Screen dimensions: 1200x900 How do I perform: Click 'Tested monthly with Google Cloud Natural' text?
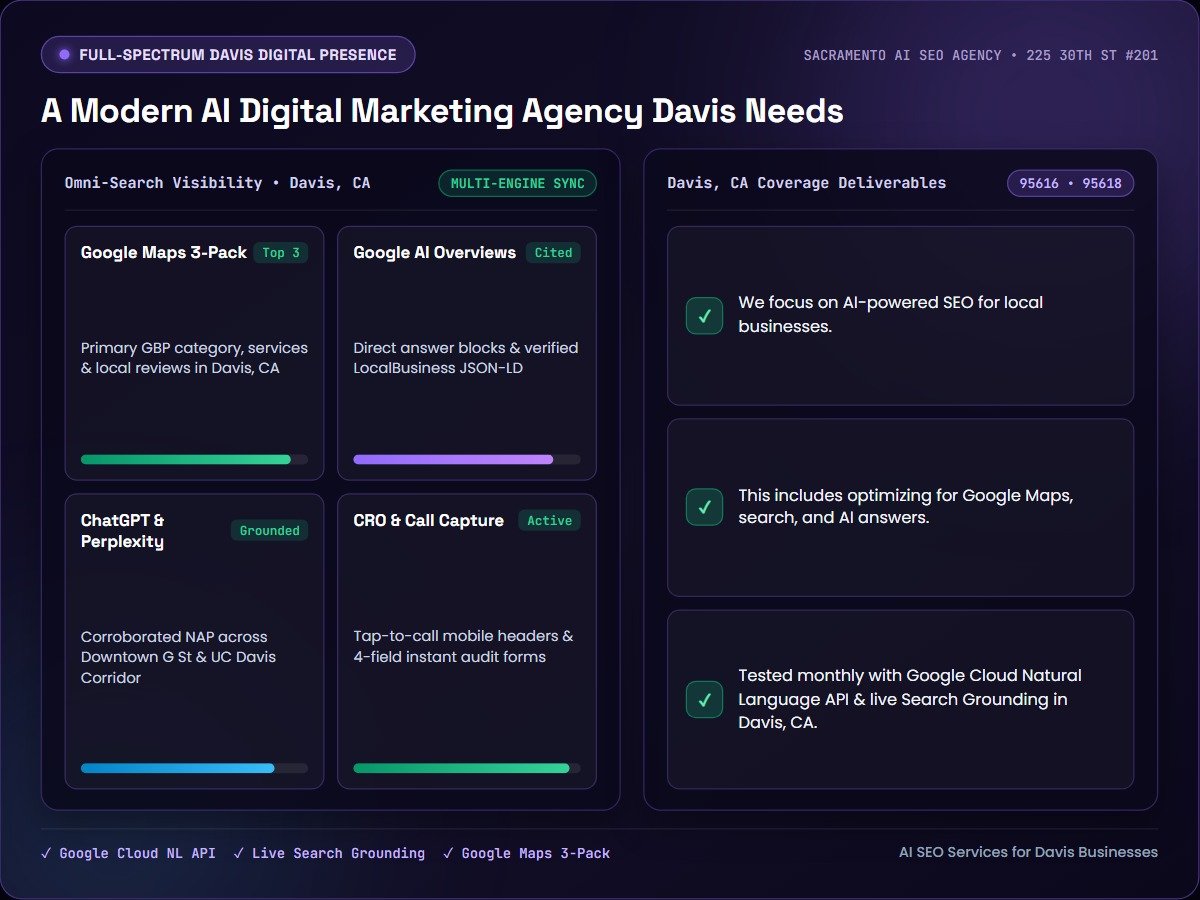point(910,699)
